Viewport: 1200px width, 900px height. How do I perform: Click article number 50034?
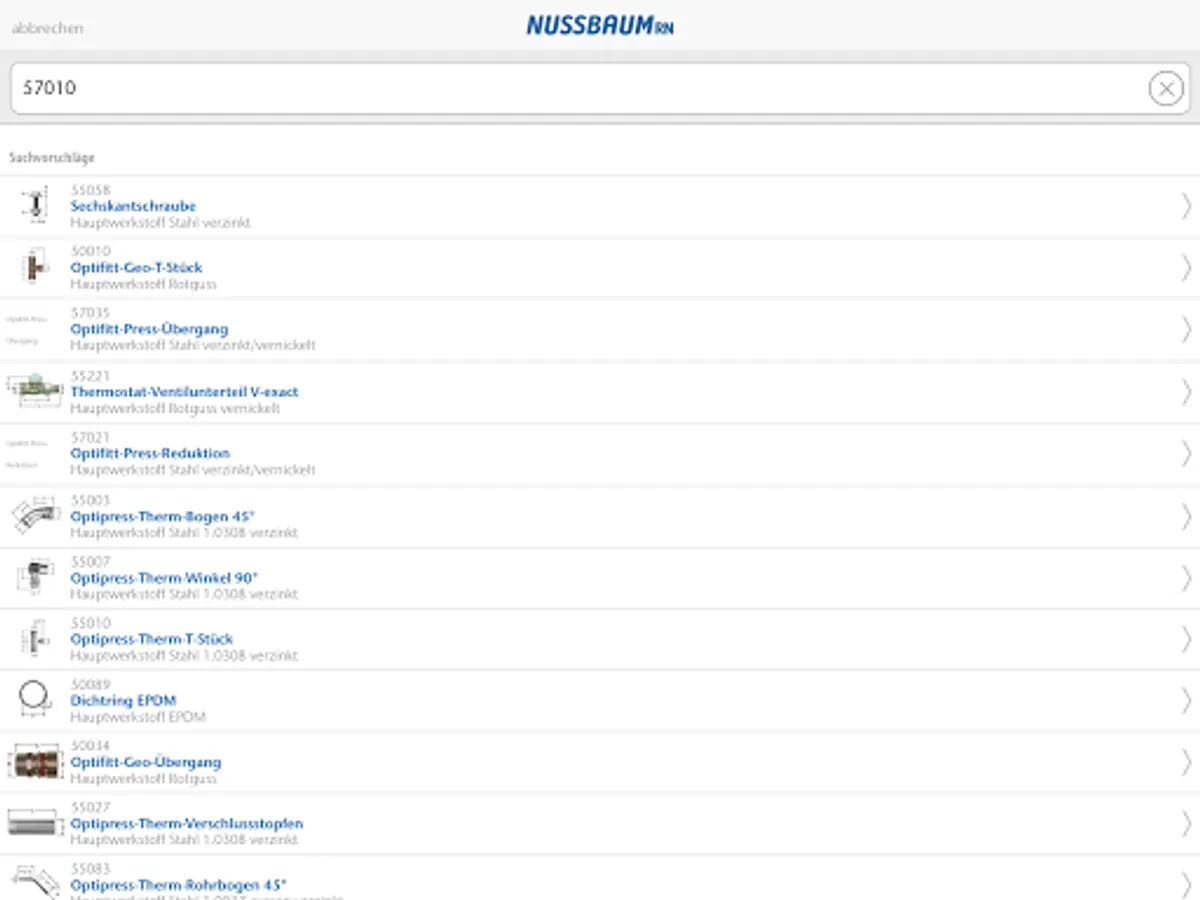pos(90,746)
